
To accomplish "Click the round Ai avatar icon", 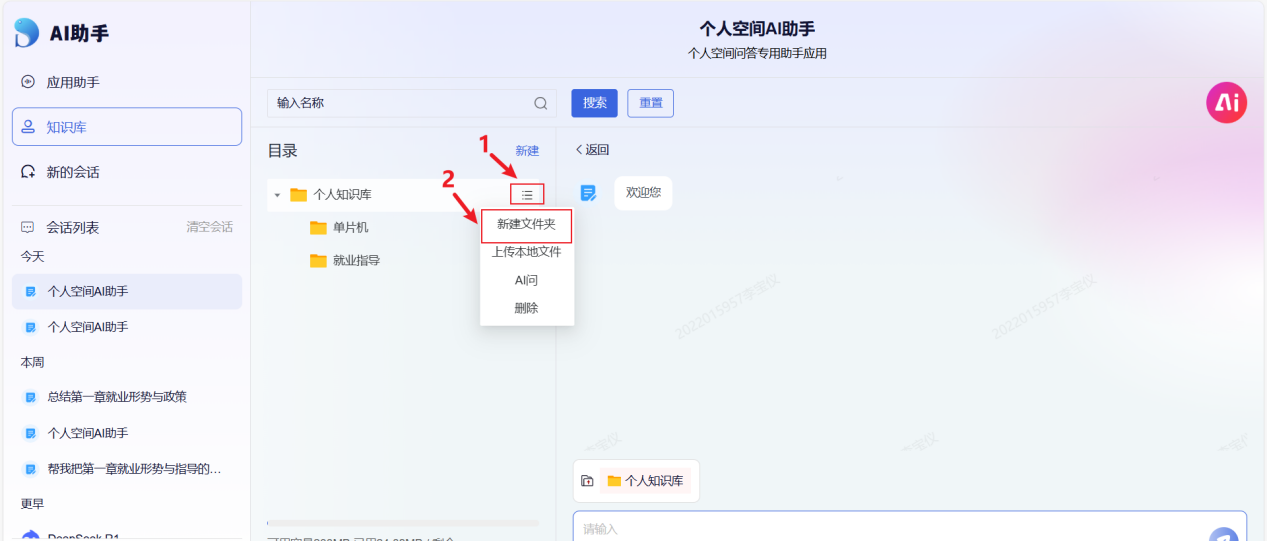I will point(1226,103).
